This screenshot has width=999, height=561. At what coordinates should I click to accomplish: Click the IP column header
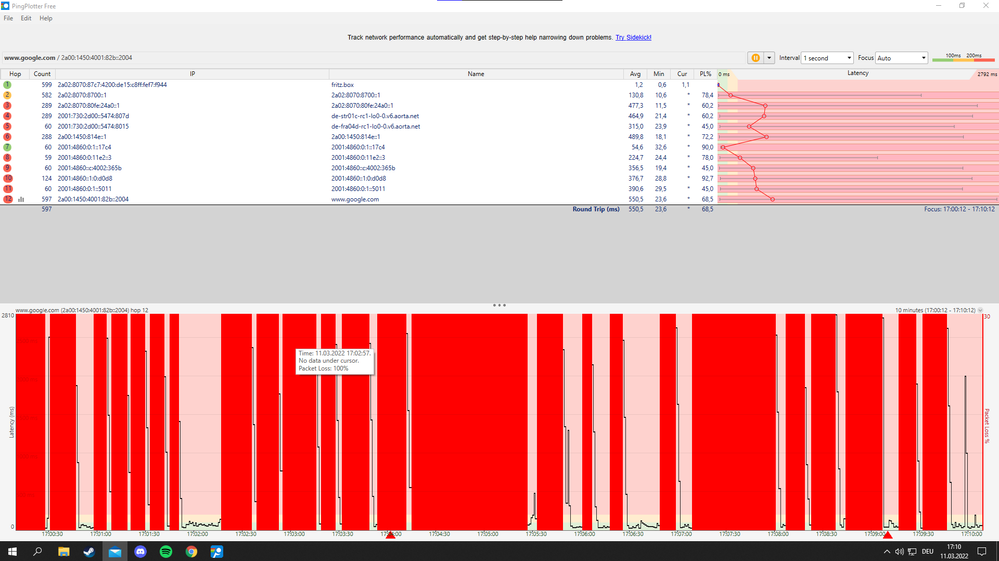tap(192, 74)
